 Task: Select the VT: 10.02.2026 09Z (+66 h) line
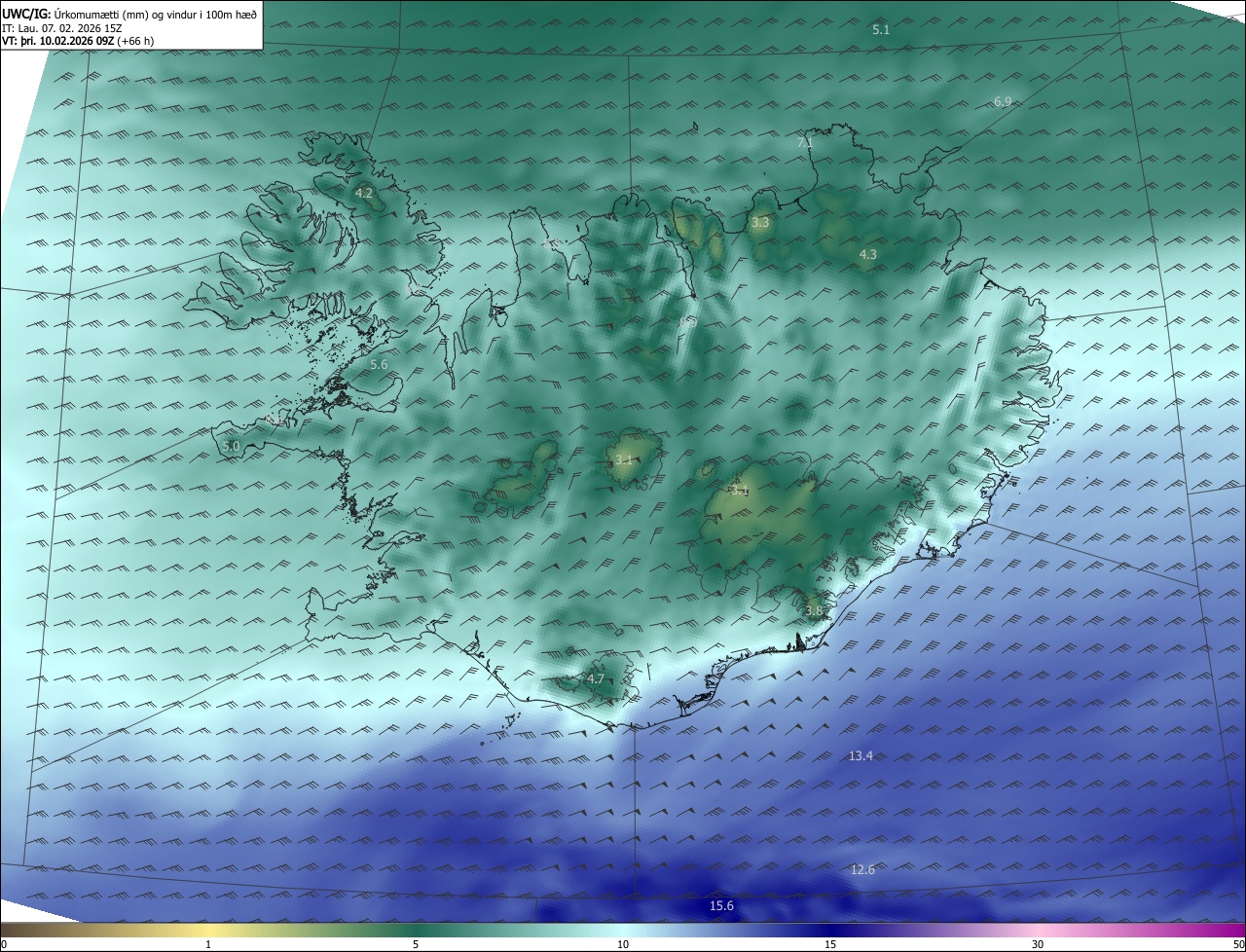(x=78, y=41)
